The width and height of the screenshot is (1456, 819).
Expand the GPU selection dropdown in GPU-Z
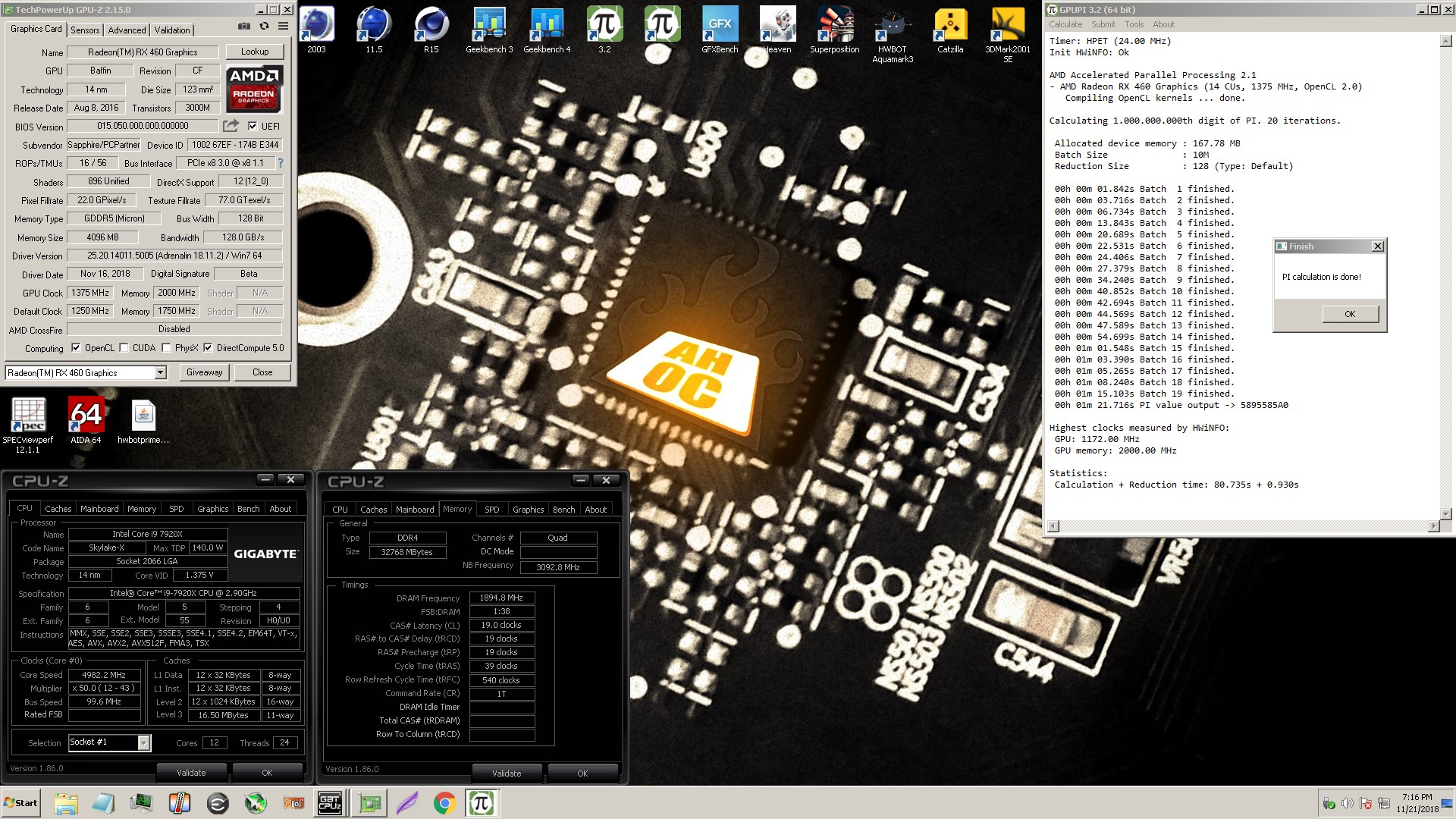[x=160, y=372]
